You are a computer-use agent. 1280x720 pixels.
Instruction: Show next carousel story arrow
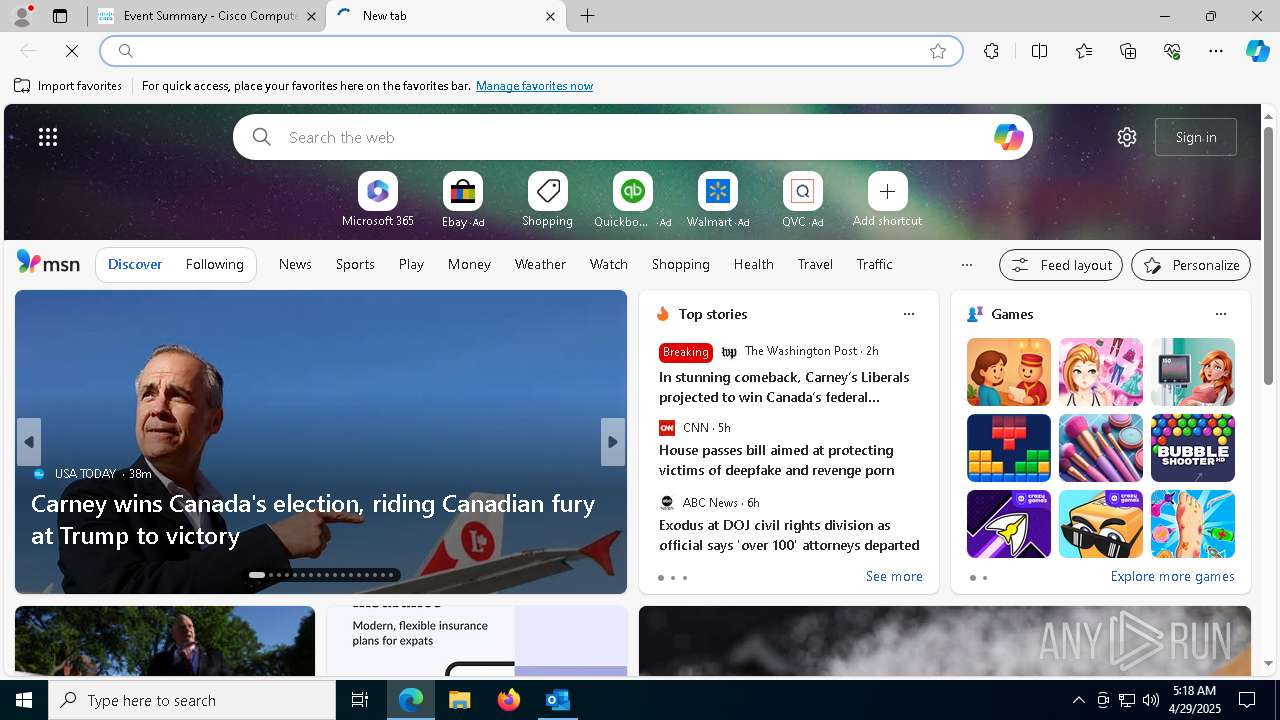613,442
